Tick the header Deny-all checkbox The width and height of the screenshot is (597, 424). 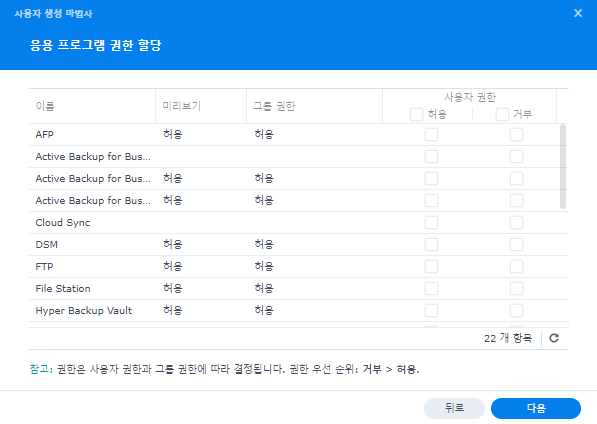coord(502,114)
